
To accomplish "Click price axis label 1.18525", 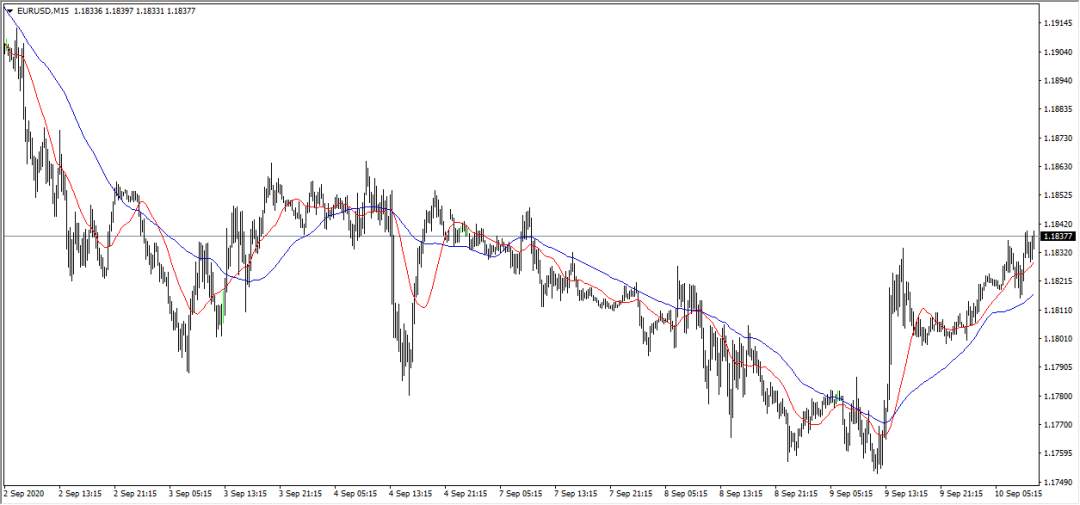I will point(1057,196).
